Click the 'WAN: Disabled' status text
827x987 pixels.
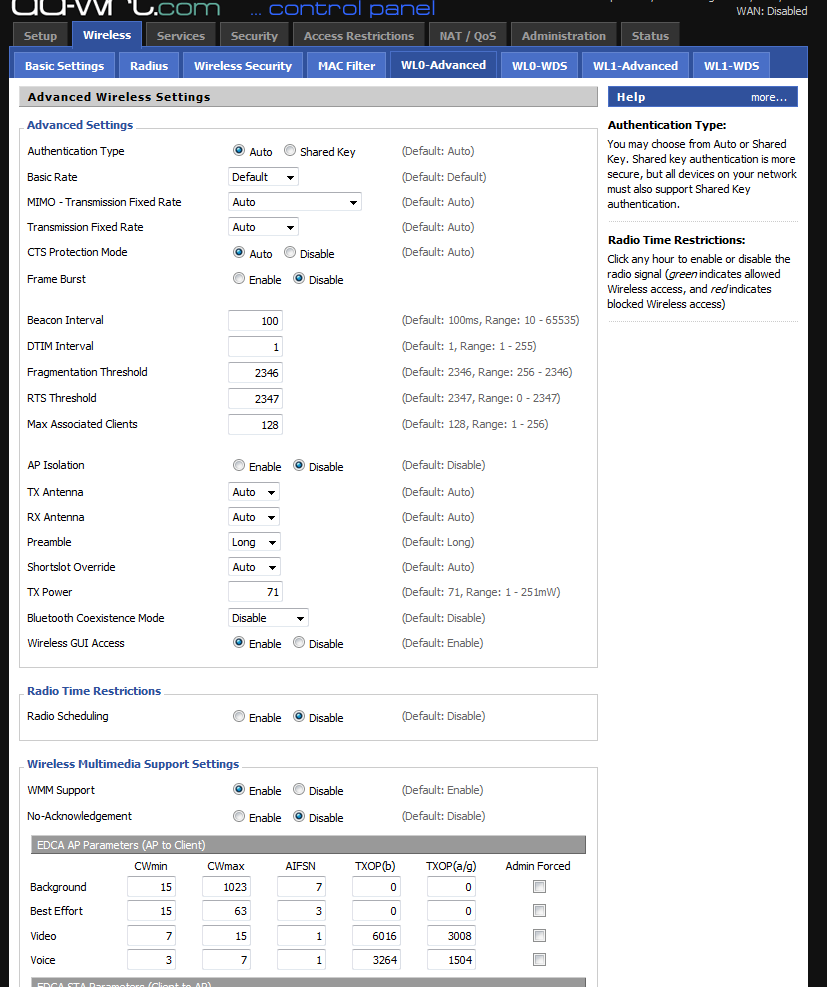pyautogui.click(x=772, y=11)
